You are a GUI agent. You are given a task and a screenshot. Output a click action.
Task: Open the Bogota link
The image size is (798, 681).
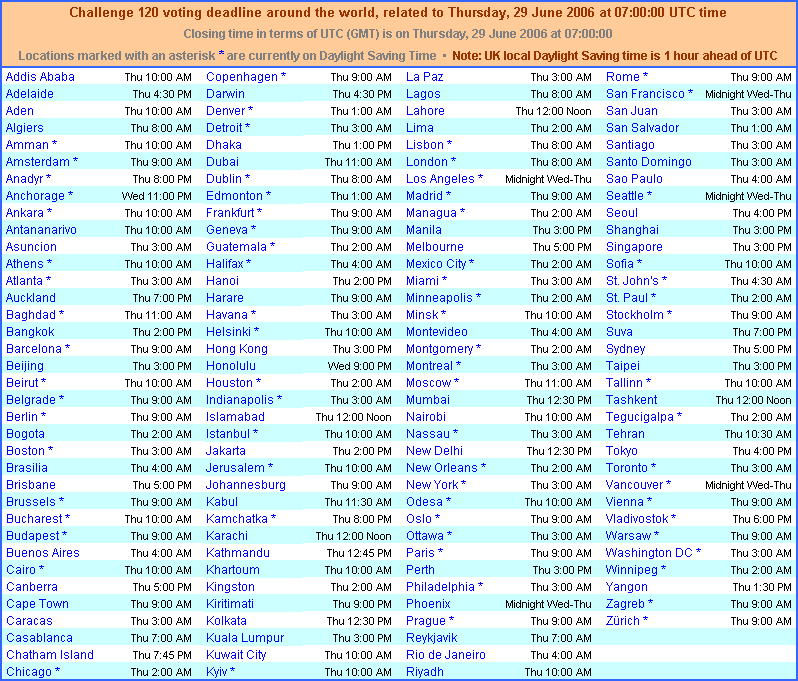coord(25,434)
